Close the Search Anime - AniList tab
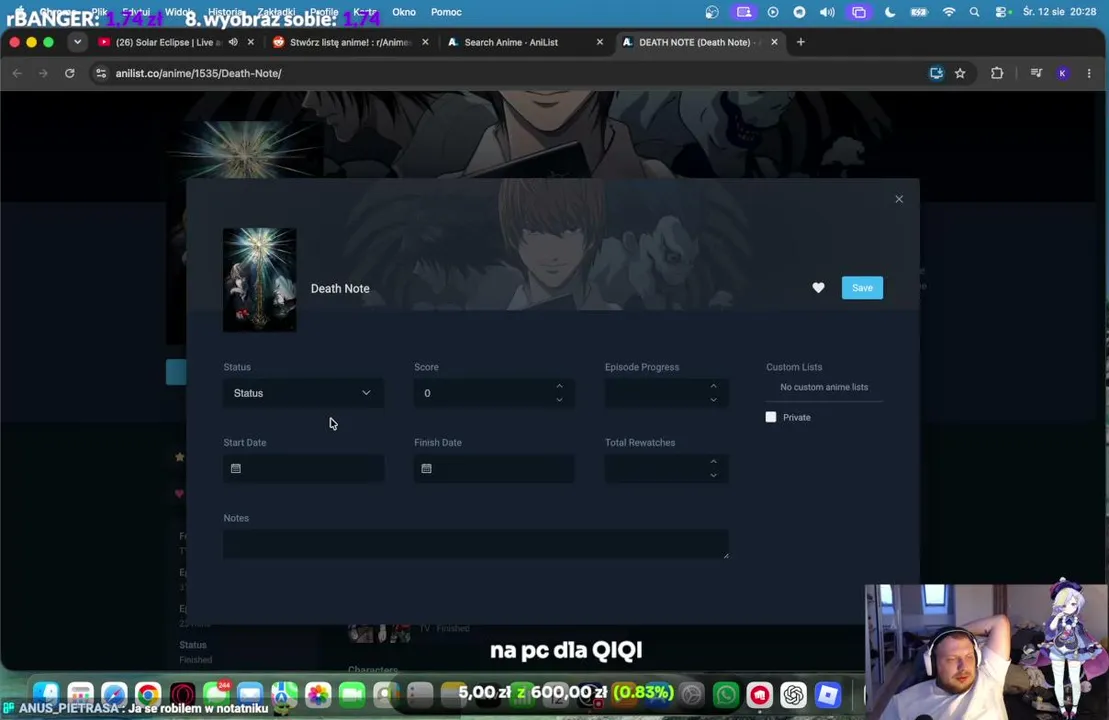This screenshot has height=720, width=1109. 600,42
